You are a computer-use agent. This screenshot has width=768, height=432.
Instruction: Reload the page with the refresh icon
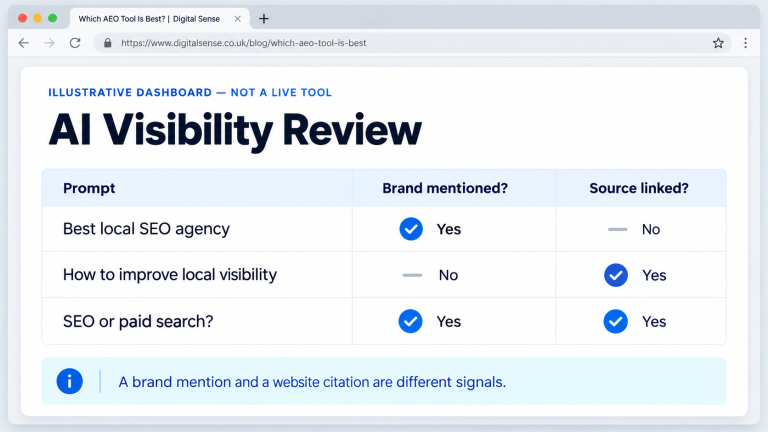pos(75,43)
